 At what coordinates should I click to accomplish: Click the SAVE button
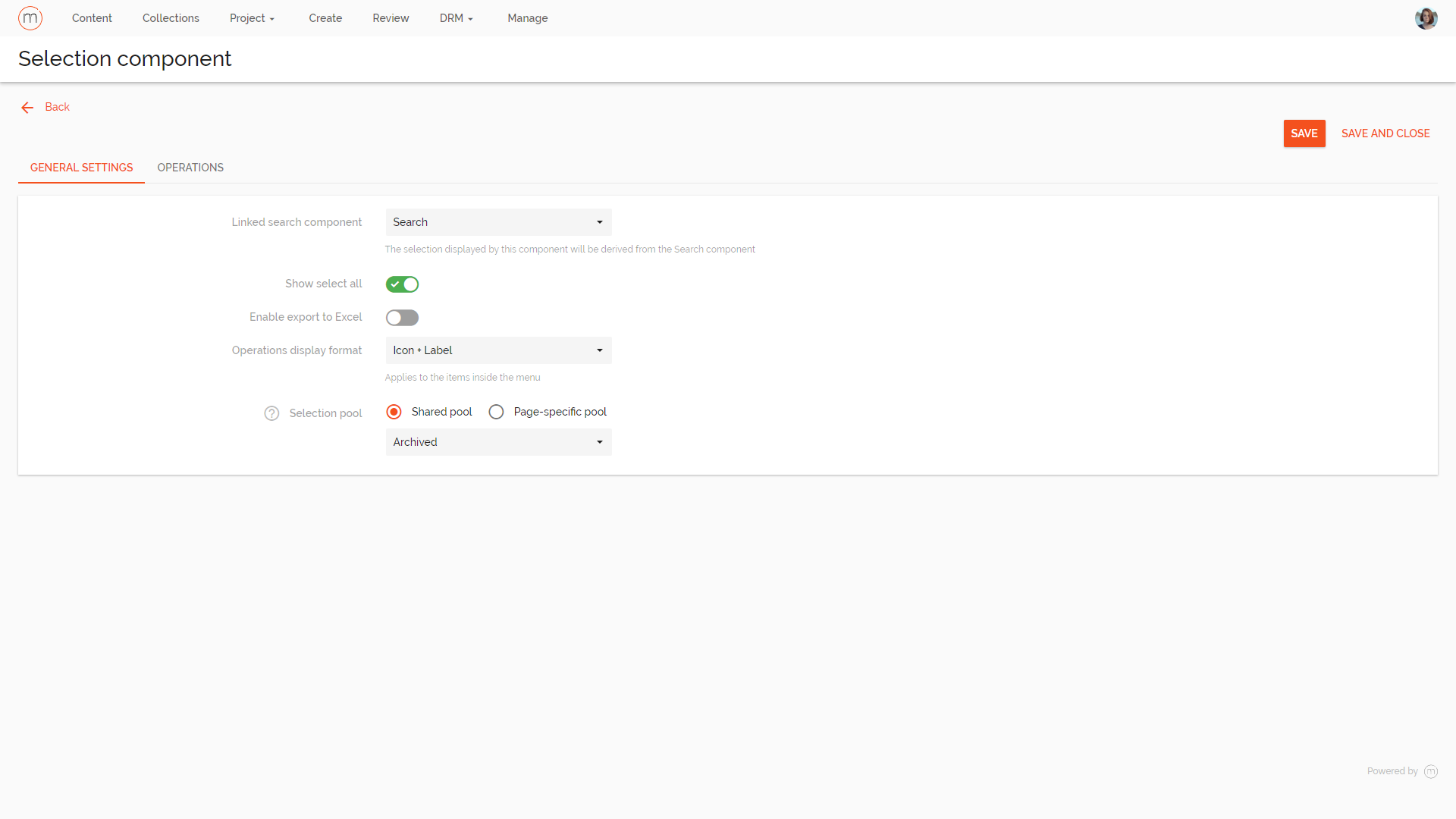tap(1304, 133)
